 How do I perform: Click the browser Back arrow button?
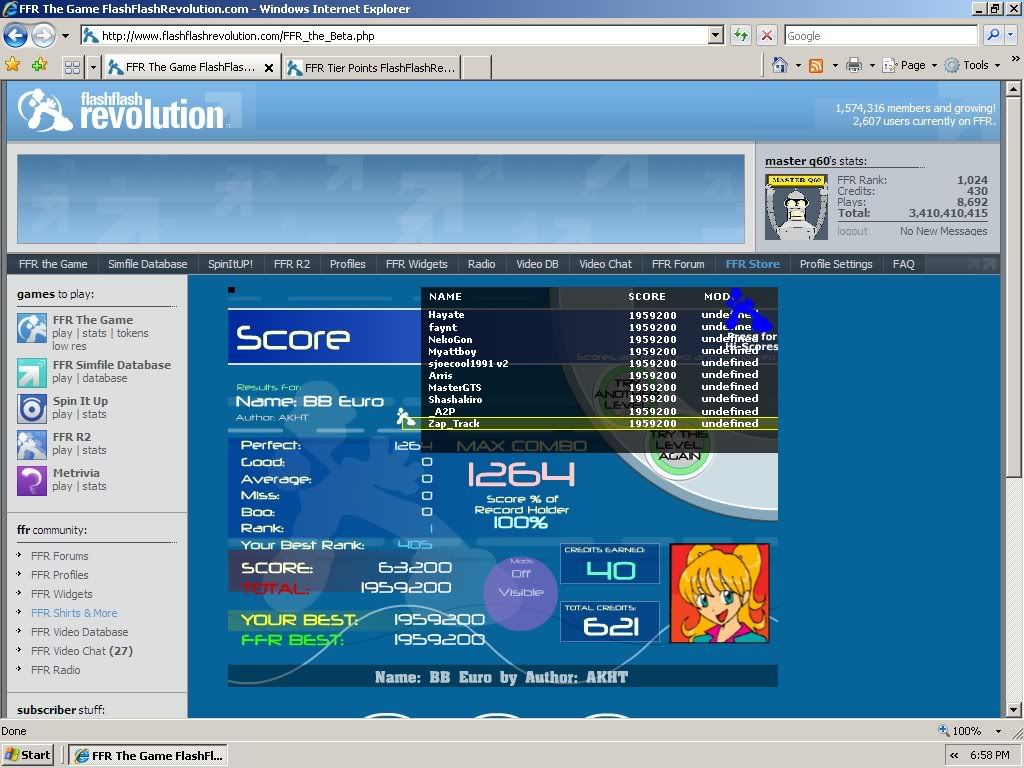click(x=15, y=36)
